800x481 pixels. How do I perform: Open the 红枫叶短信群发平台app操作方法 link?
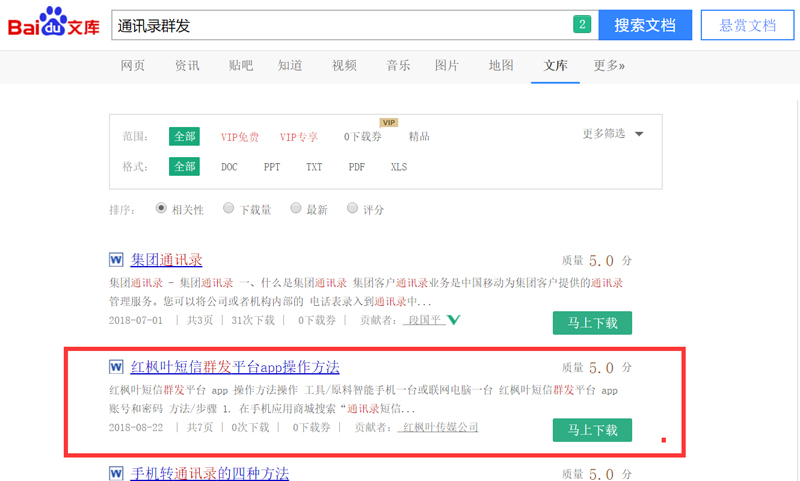[x=235, y=367]
